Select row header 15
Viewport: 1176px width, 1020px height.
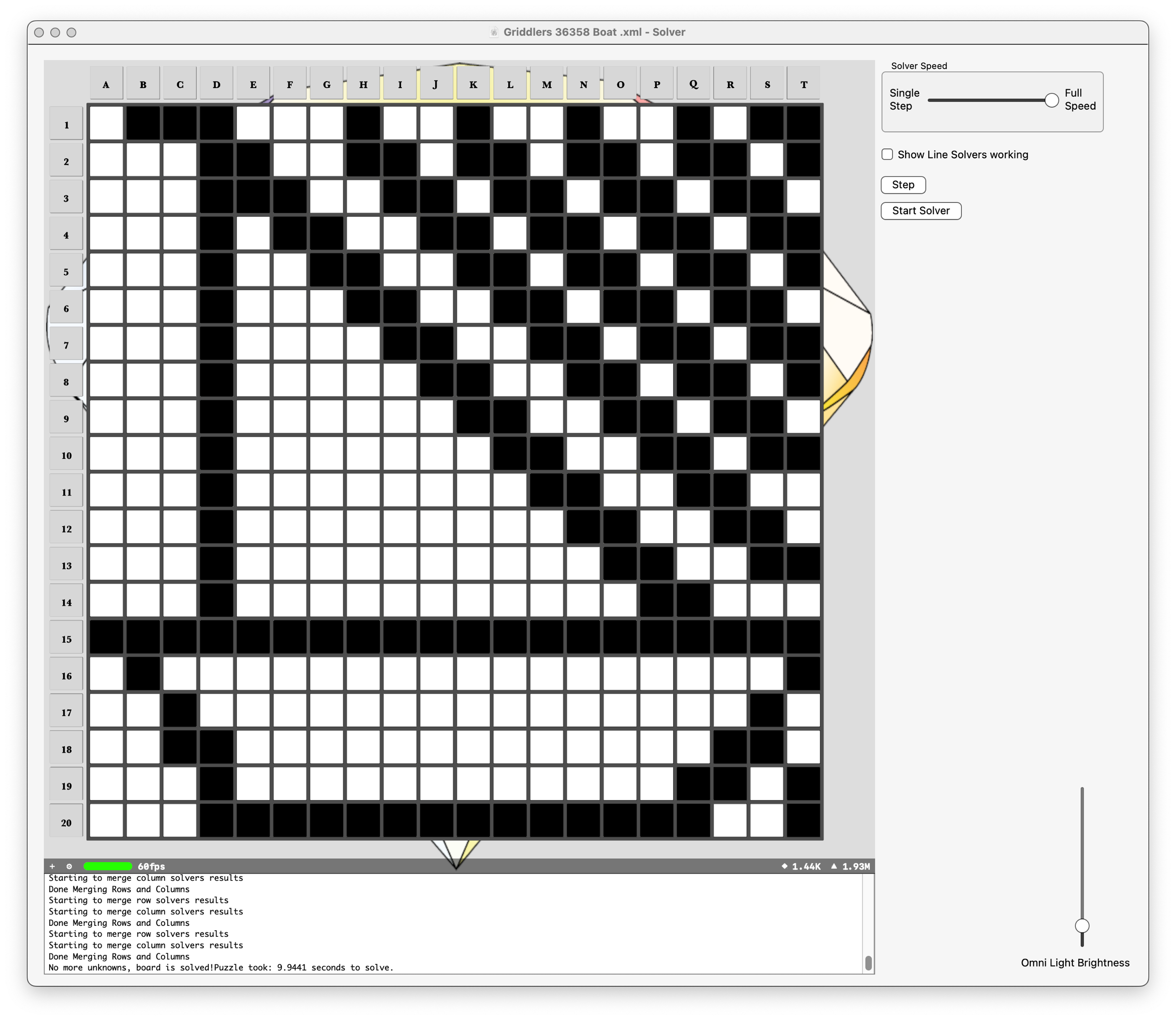point(67,639)
